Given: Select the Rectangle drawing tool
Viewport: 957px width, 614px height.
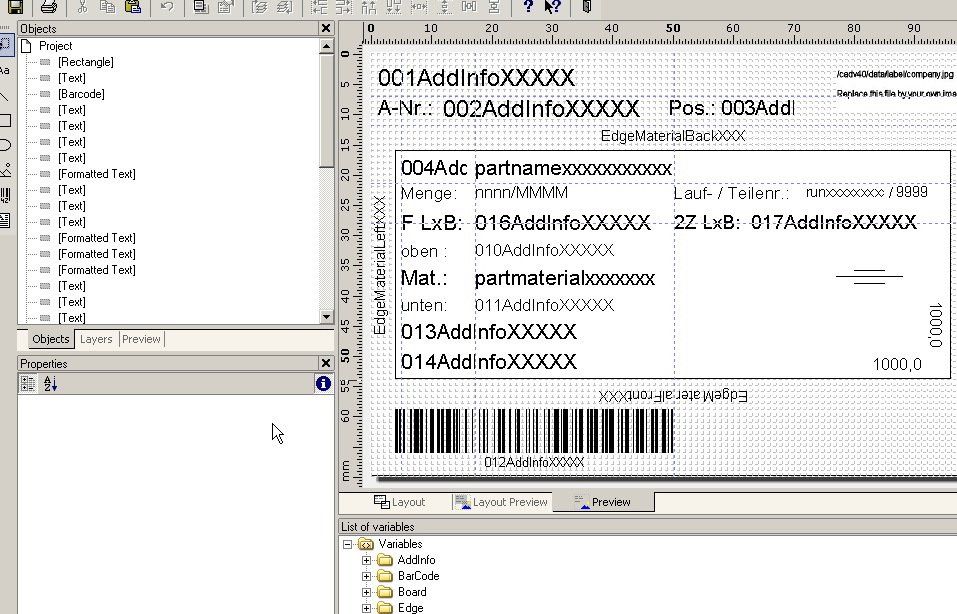Looking at the screenshot, I should (x=5, y=120).
